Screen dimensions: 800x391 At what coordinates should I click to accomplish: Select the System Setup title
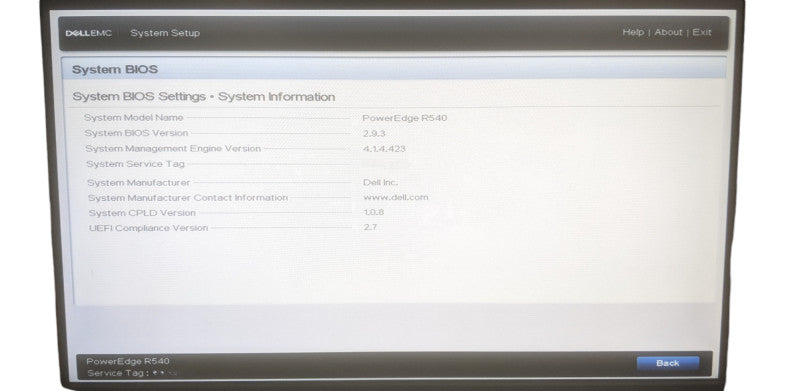(165, 33)
